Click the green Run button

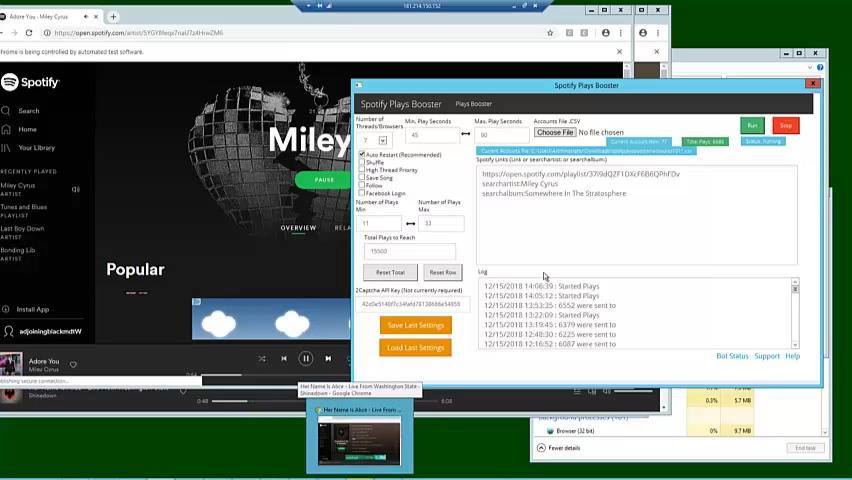(x=752, y=126)
